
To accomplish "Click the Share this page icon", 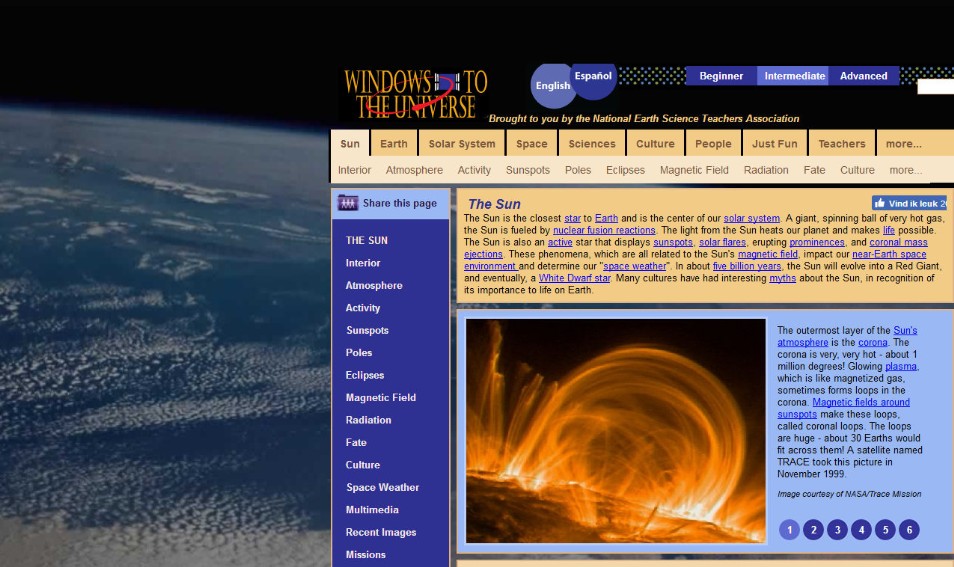I will pos(348,203).
